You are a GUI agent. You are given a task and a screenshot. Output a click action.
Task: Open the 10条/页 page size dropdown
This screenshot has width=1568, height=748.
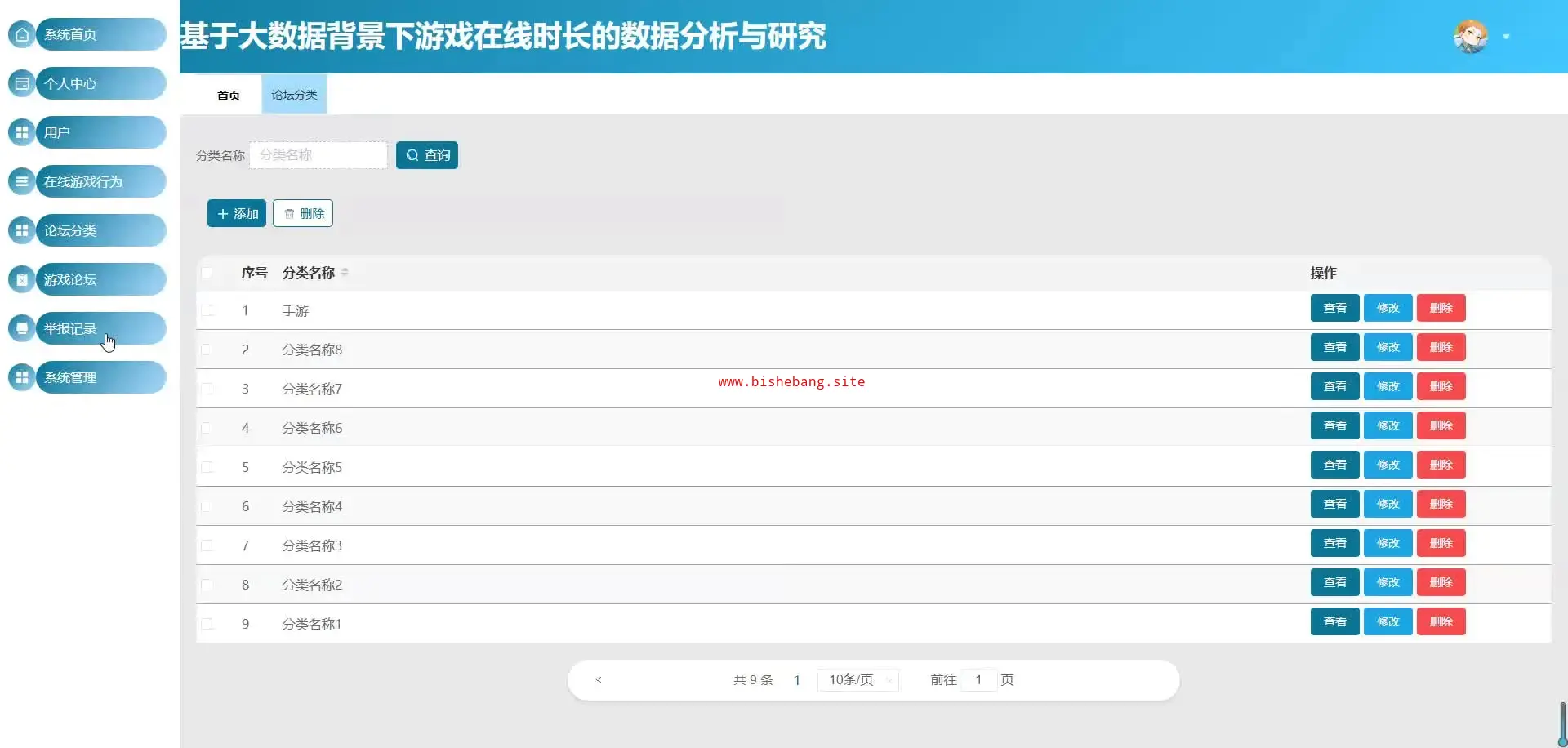point(858,679)
